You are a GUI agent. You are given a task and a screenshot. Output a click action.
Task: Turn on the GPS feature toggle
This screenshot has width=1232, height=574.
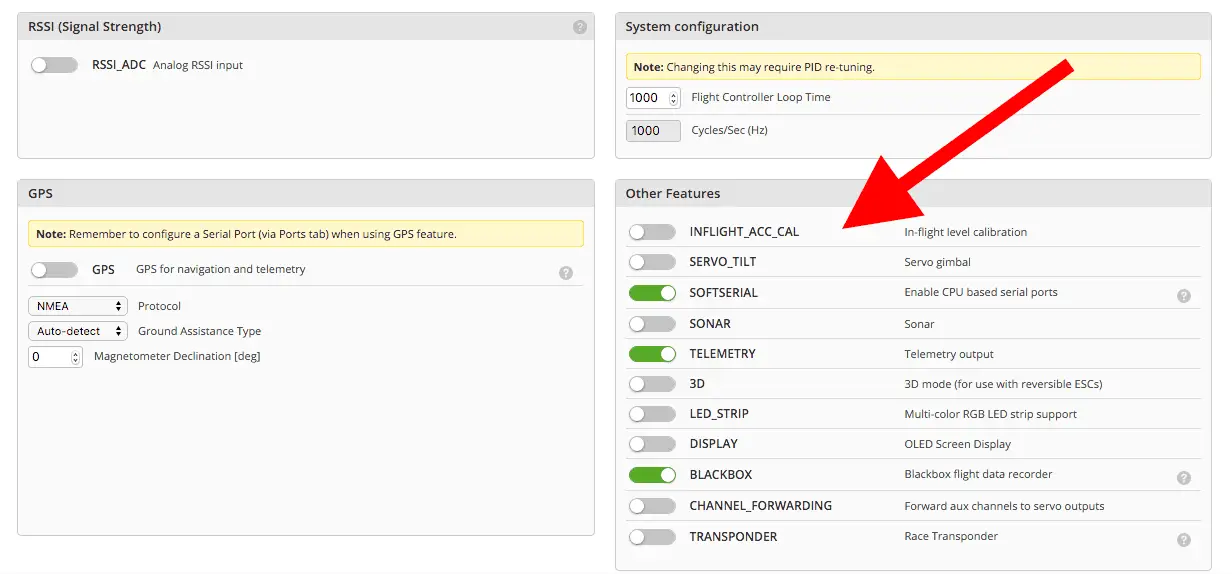[x=54, y=270]
